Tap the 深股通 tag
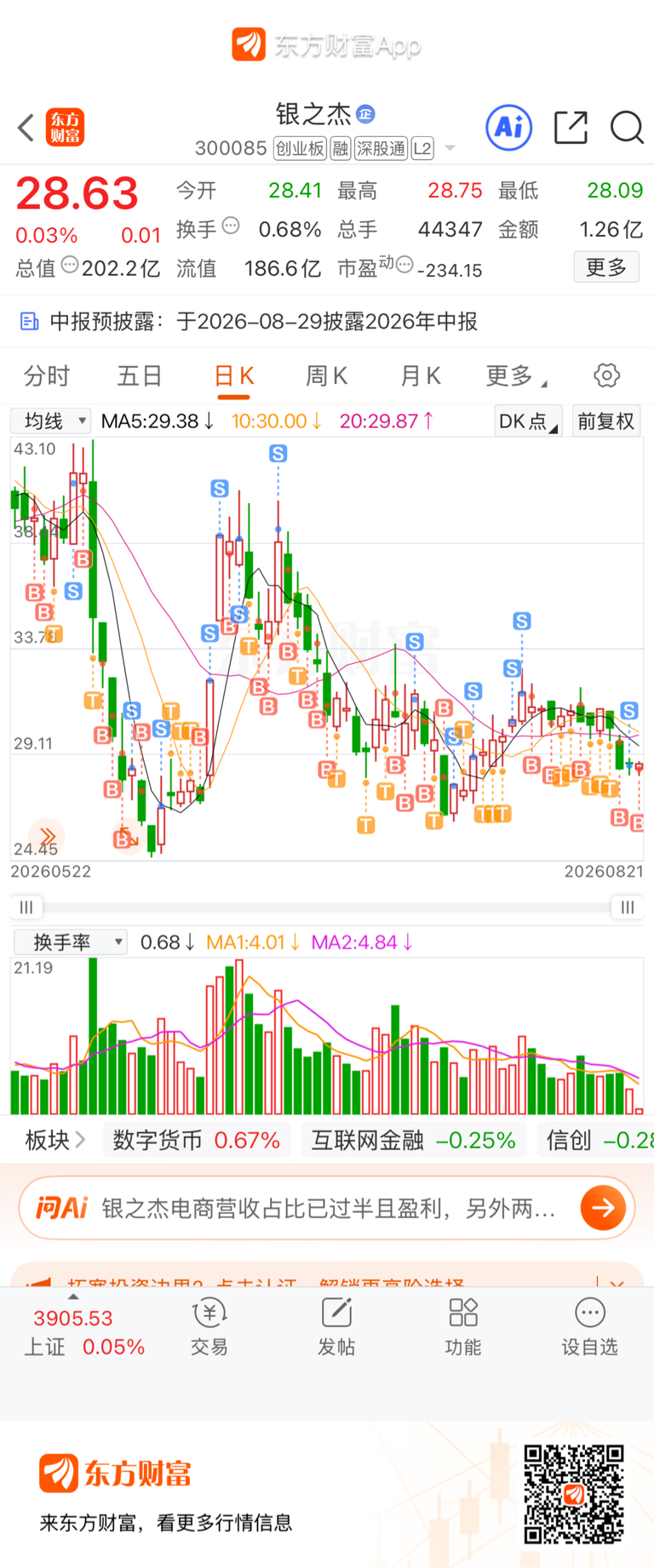This screenshot has width=654, height=1568. pos(381,149)
